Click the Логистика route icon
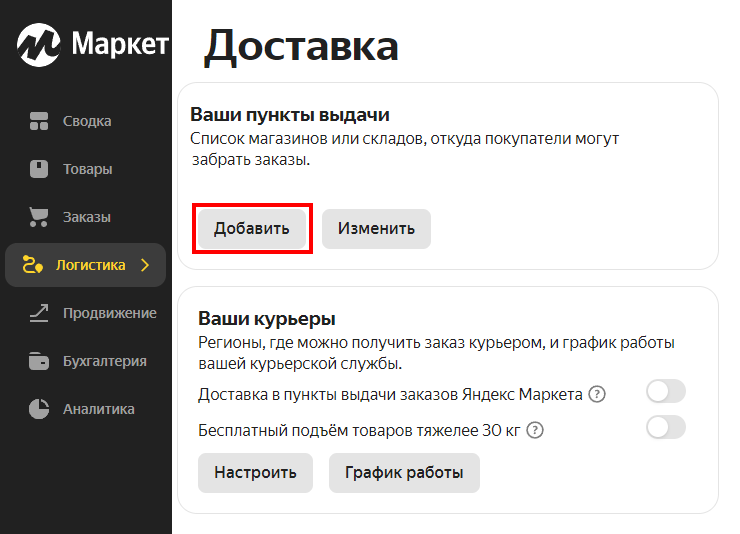This screenshot has height=534, width=740. pyautogui.click(x=32, y=265)
